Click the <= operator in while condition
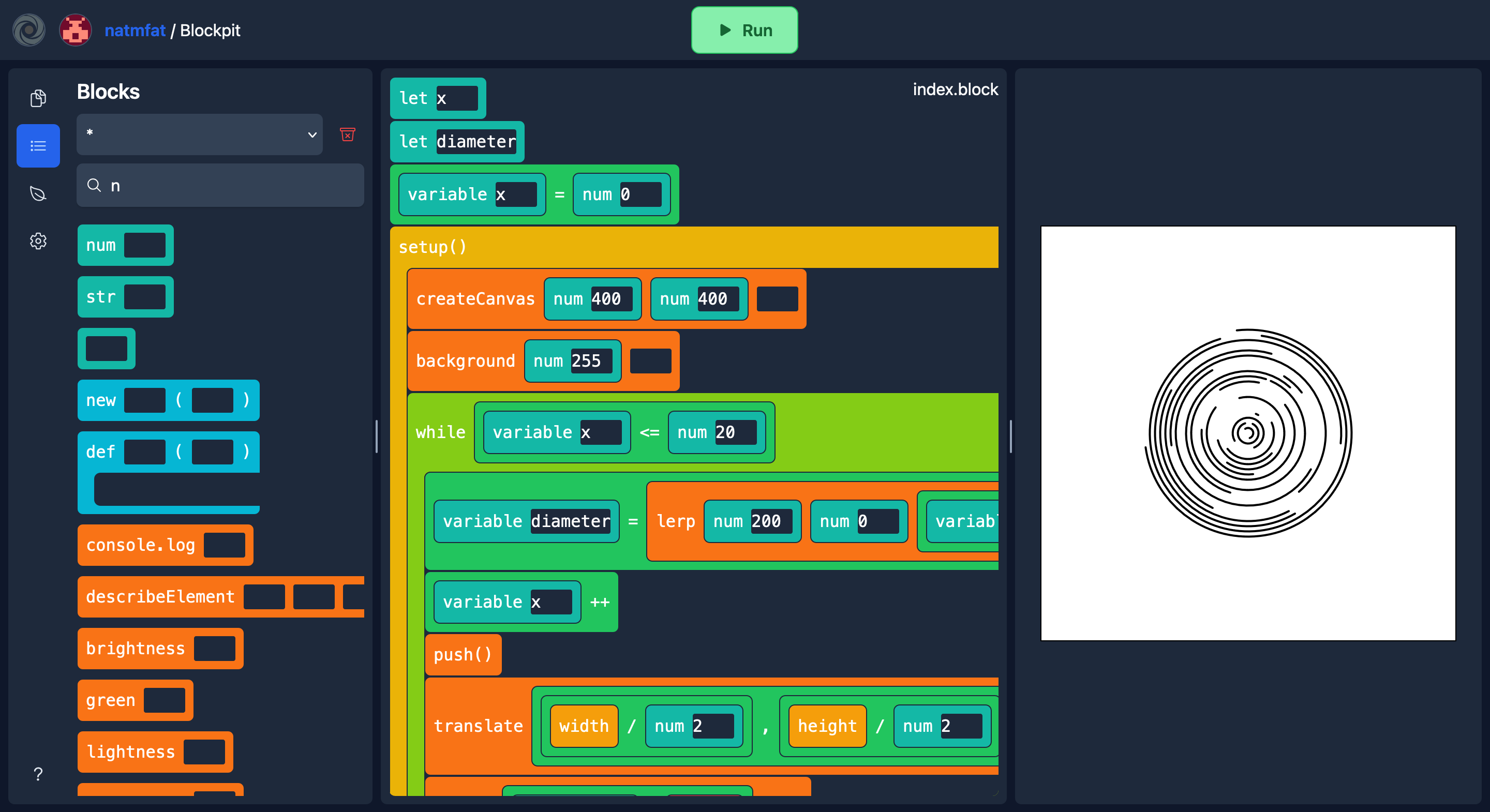 650,432
